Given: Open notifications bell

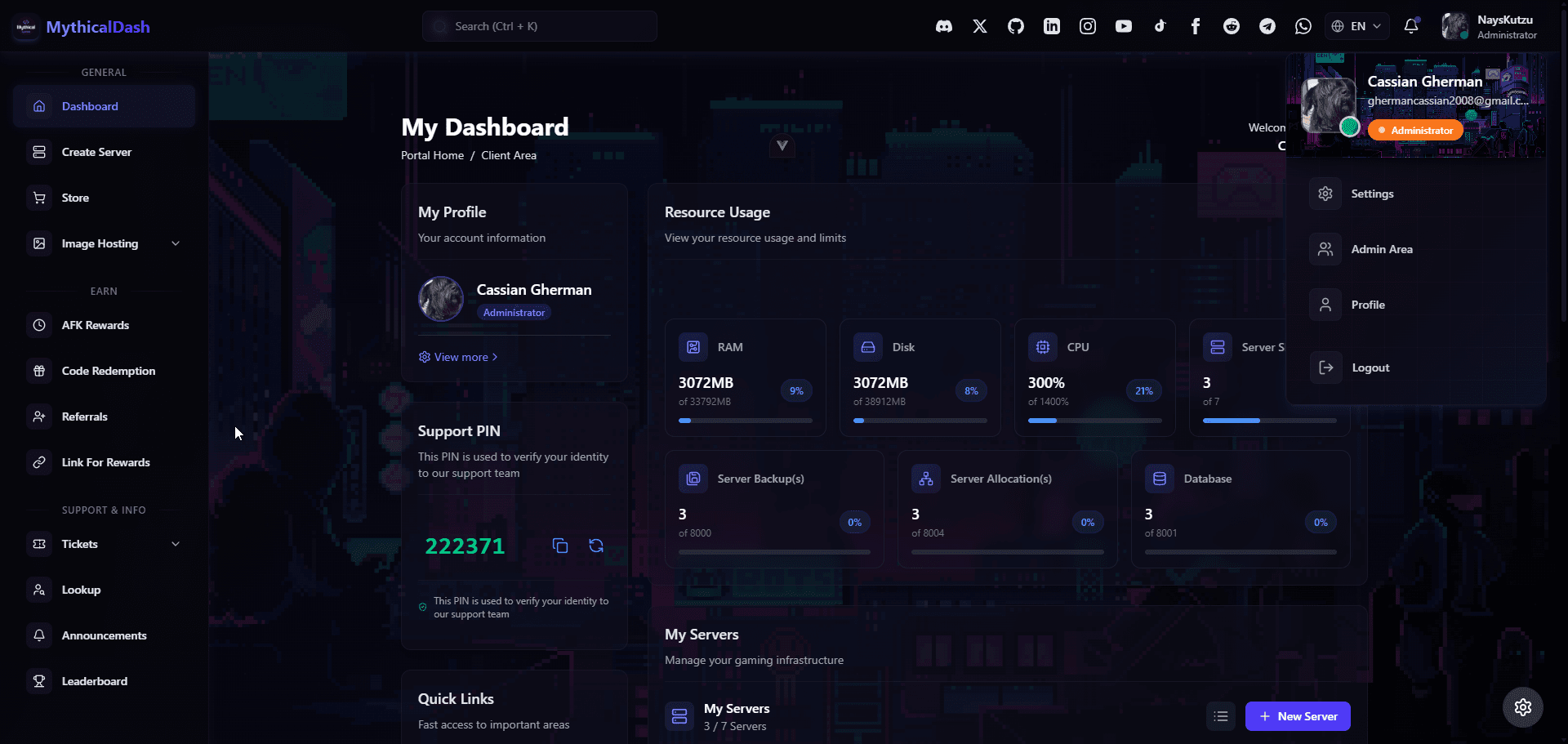Looking at the screenshot, I should pos(1410,26).
